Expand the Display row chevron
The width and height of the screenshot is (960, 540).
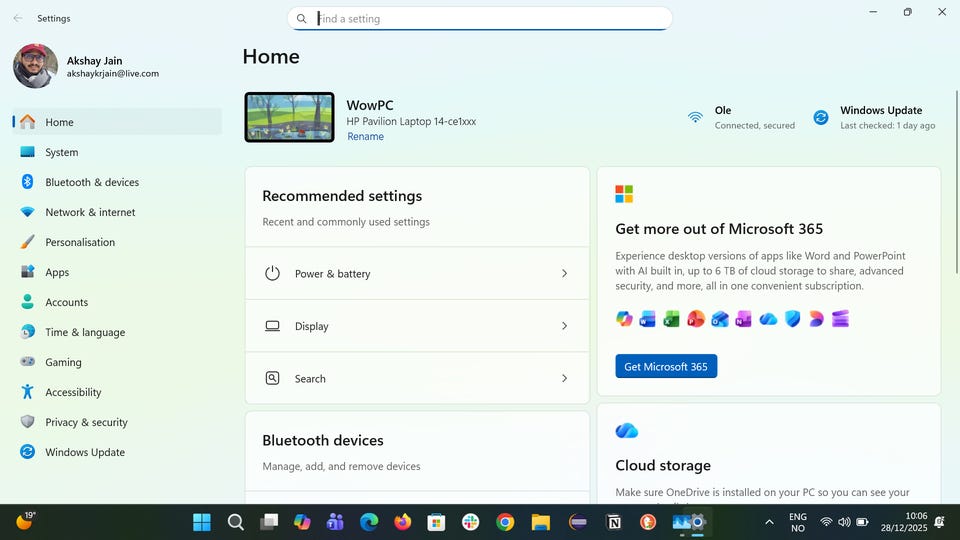coord(564,326)
